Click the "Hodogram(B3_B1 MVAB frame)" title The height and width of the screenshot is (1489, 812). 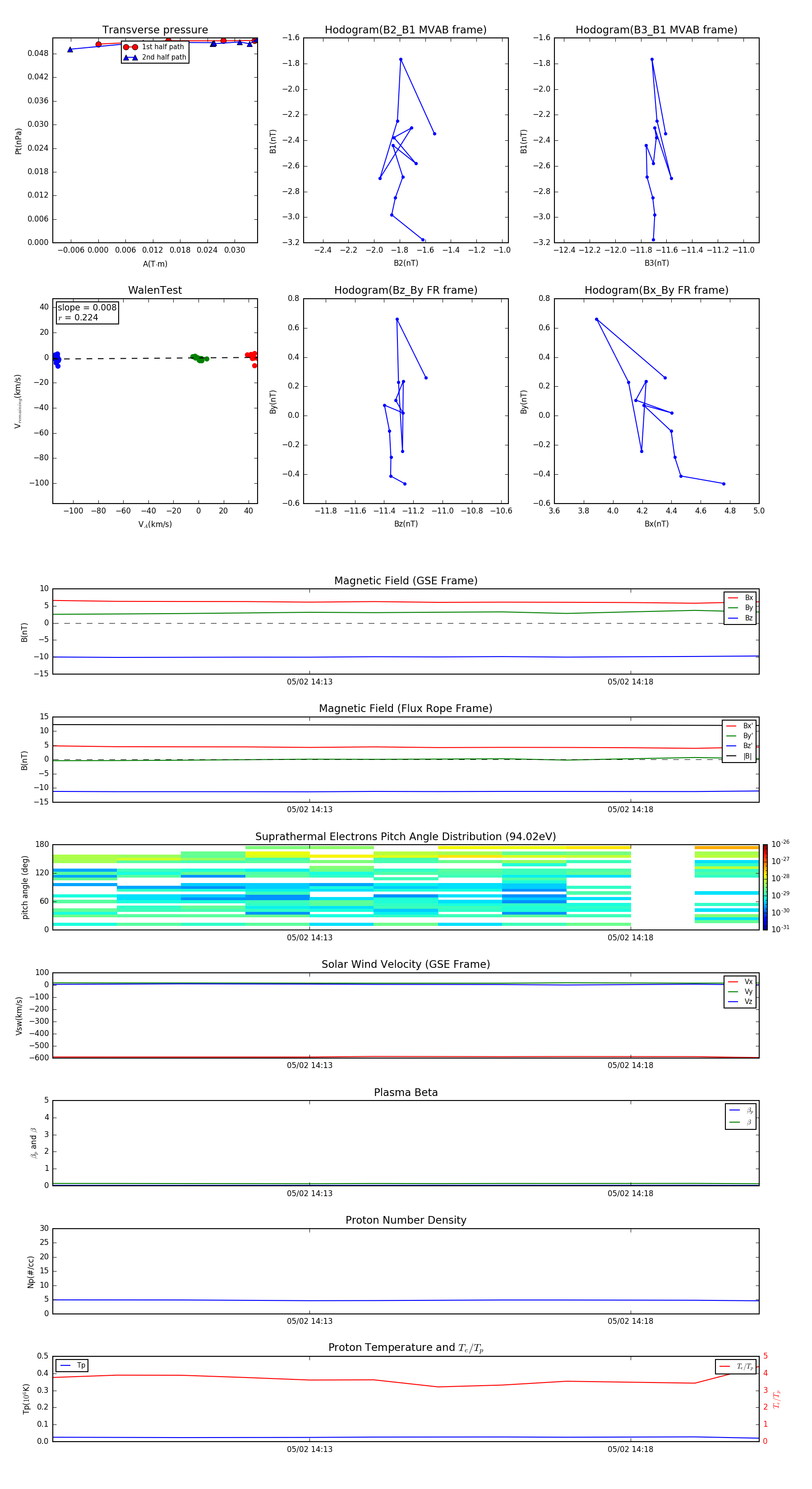656,30
